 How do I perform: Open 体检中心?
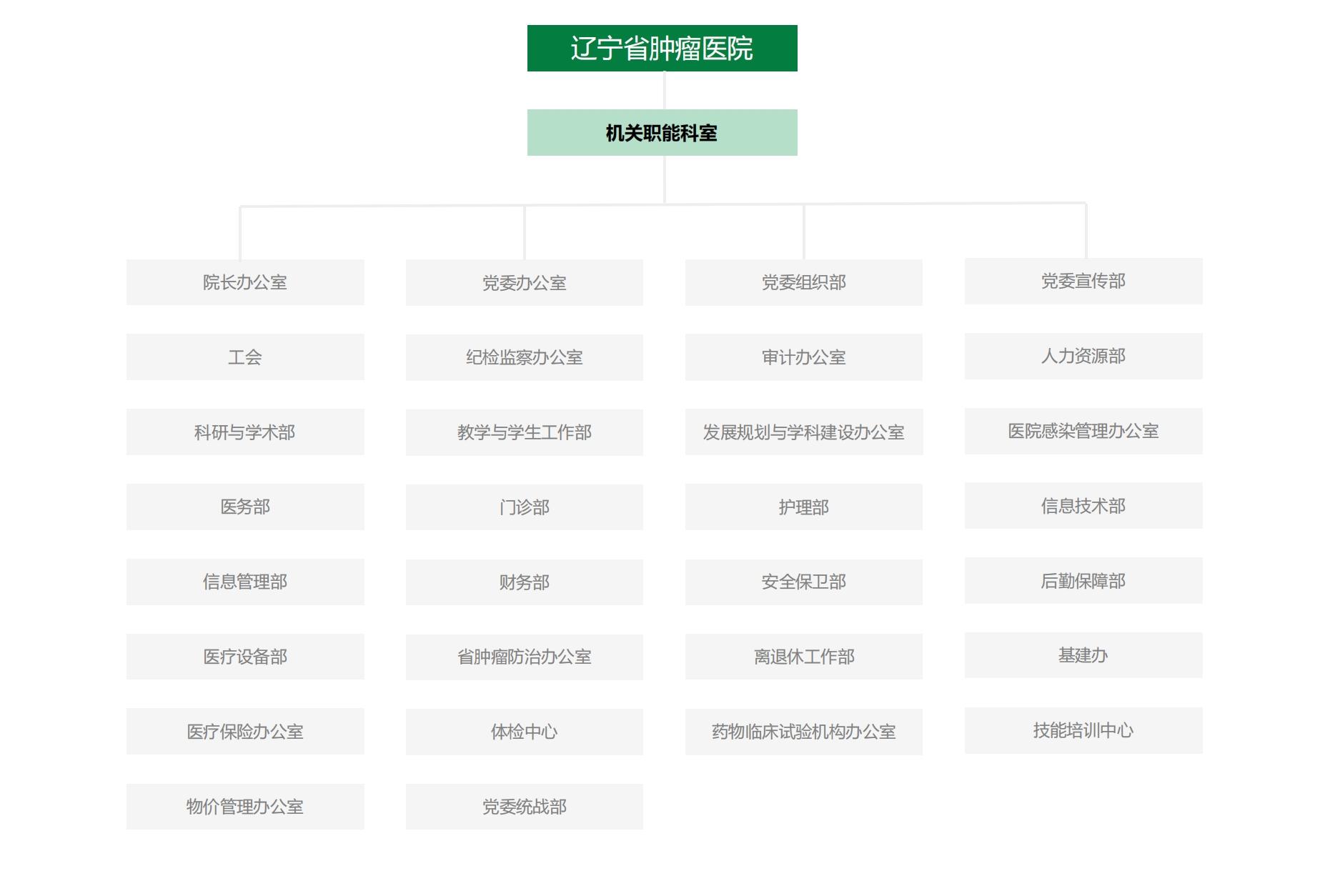[x=525, y=732]
